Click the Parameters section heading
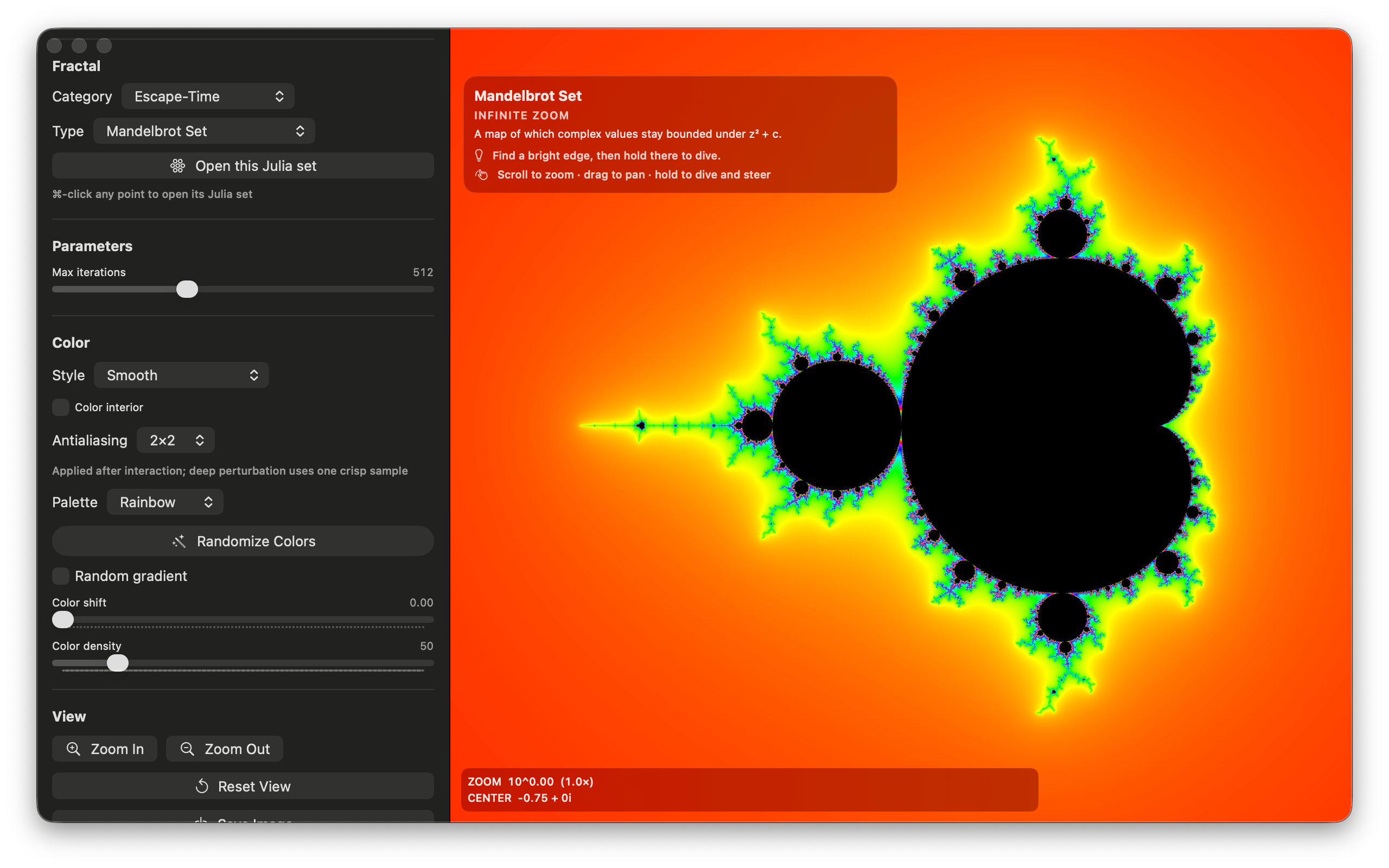This screenshot has width=1389, height=868. coord(92,246)
